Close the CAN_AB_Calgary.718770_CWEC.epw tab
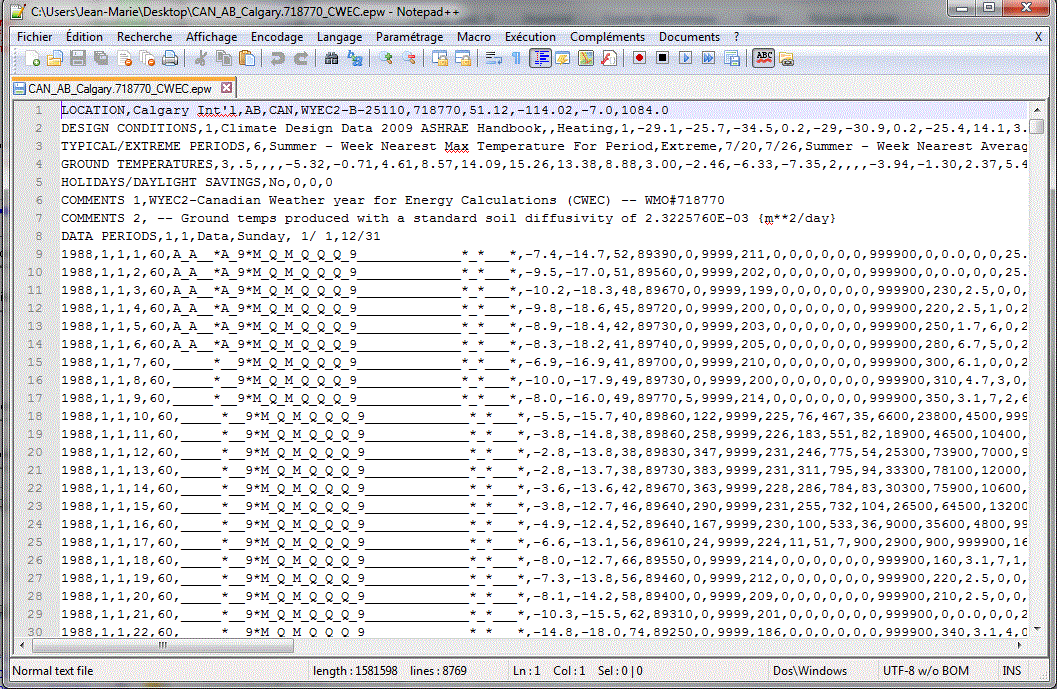The image size is (1057, 689). coord(226,88)
